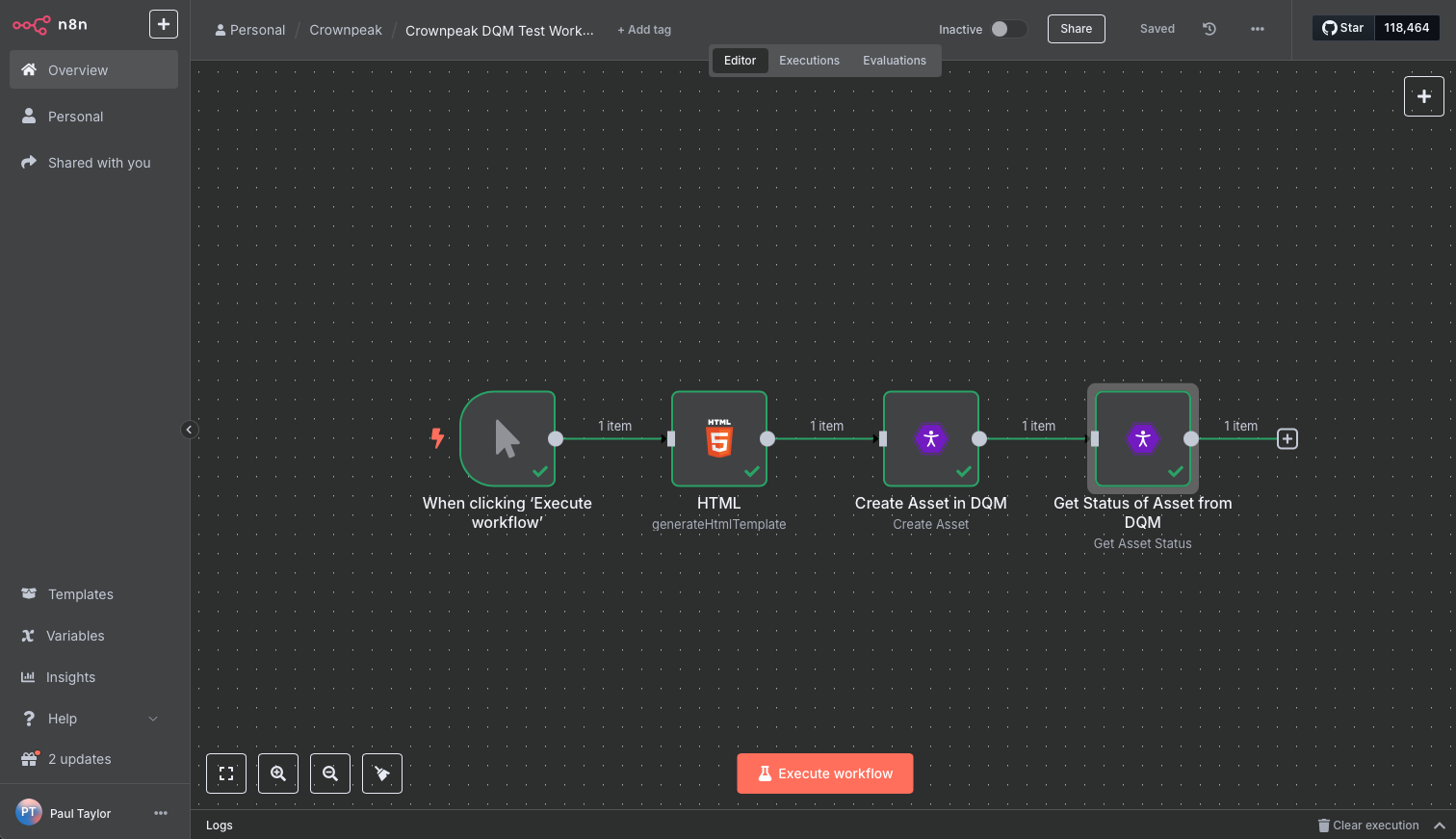This screenshot has width=1456, height=839.
Task: Click the Share button
Action: pyautogui.click(x=1077, y=29)
